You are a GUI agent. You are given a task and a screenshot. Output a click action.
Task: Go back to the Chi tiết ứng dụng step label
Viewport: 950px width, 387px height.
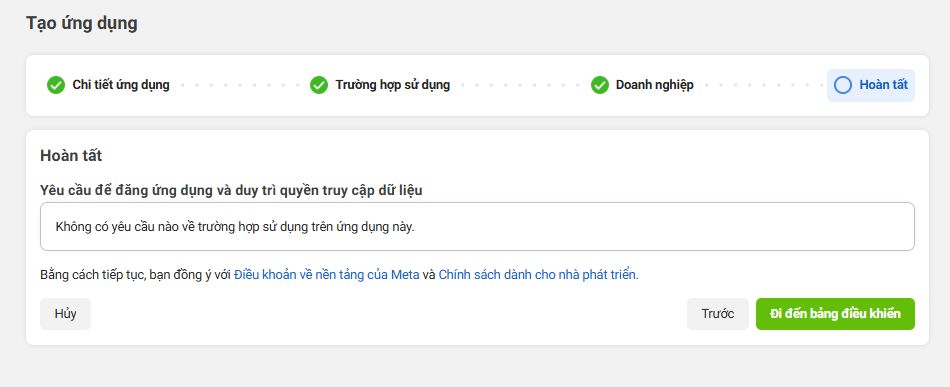(121, 85)
